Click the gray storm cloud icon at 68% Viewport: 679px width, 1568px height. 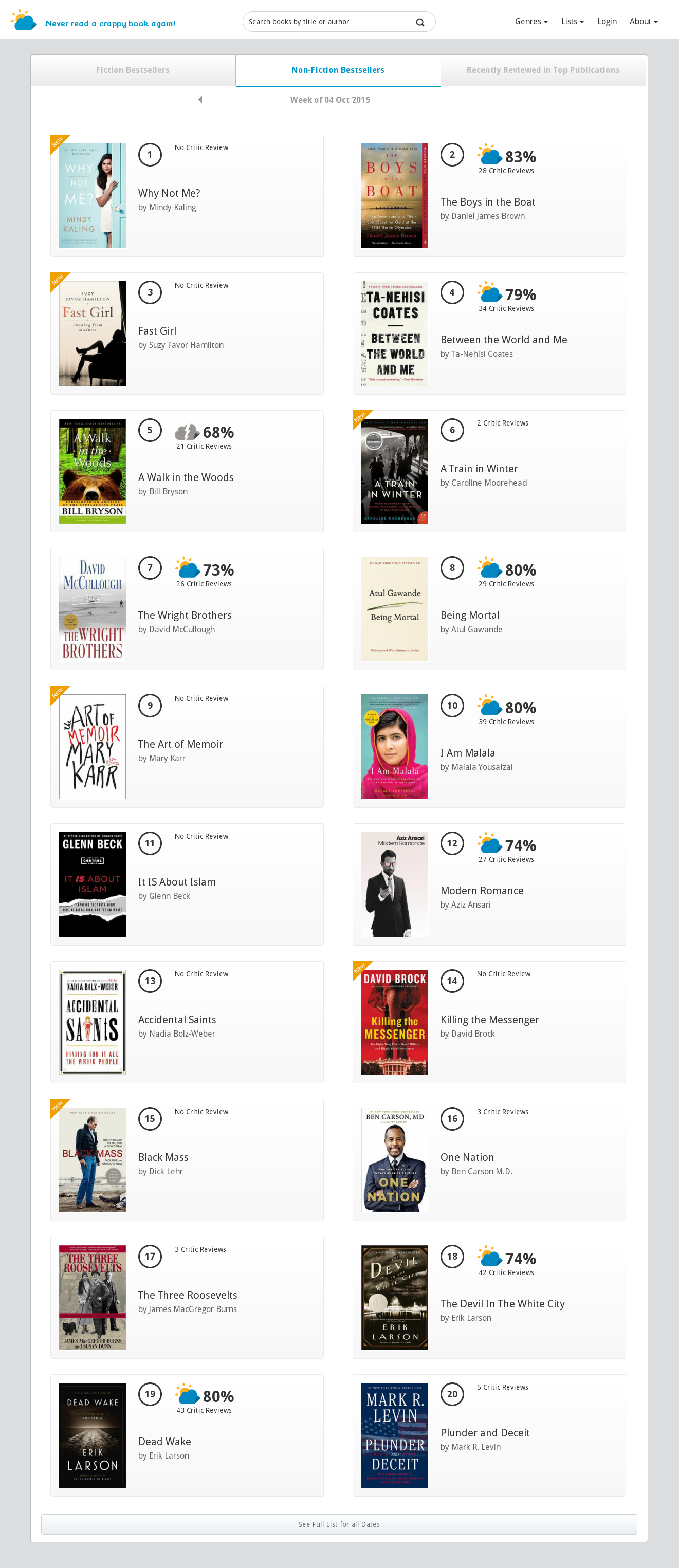coord(187,432)
